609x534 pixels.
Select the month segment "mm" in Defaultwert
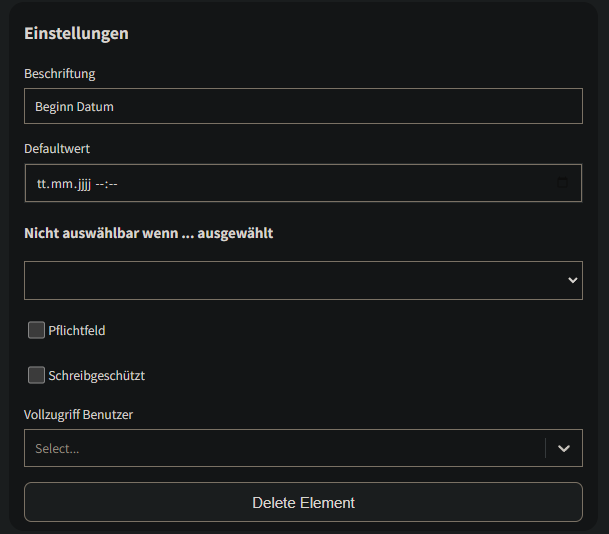pyautogui.click(x=63, y=183)
